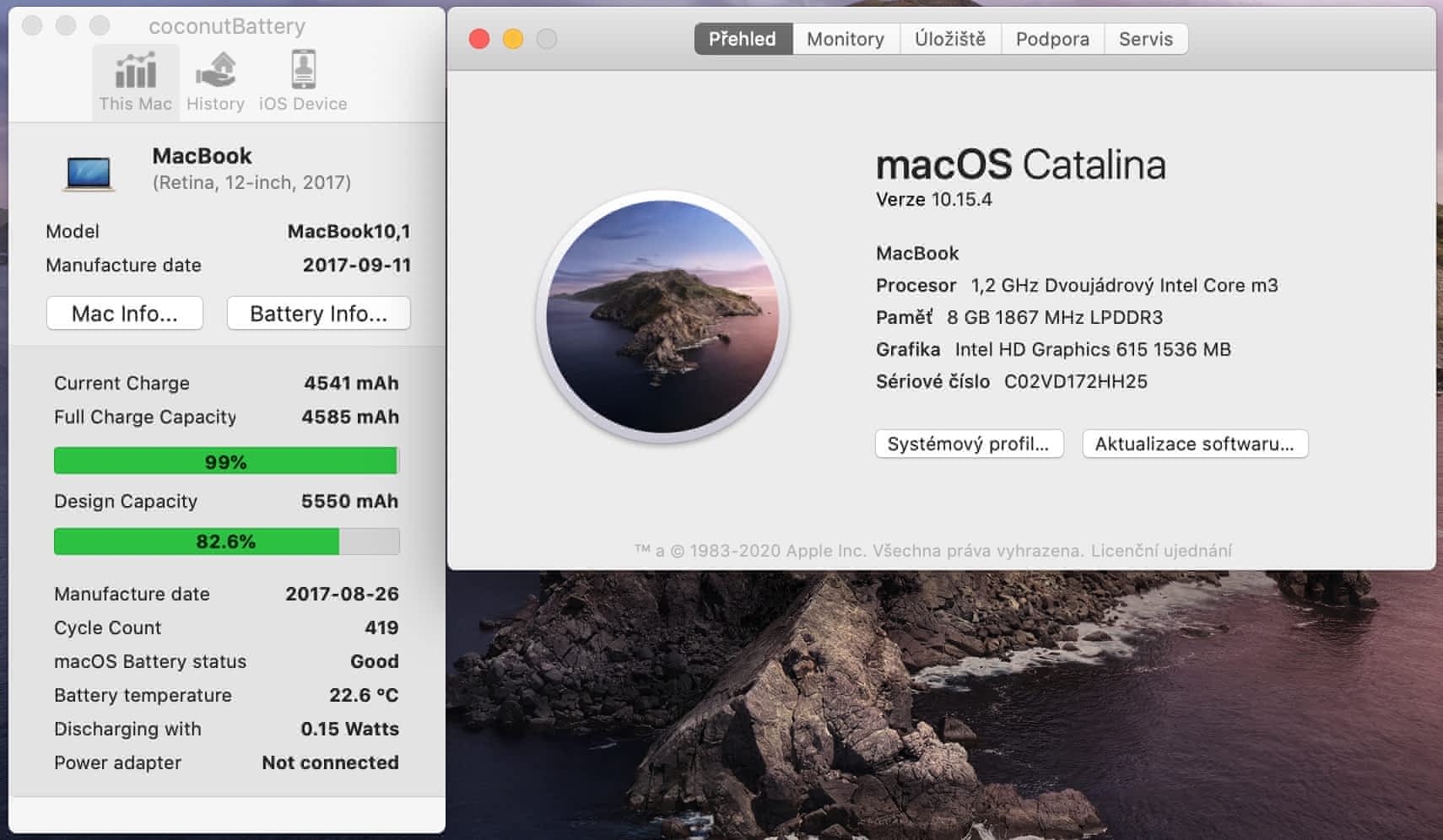The height and width of the screenshot is (840, 1443).
Task: Click the Discharging with 0.15 Watts value
Action: [x=349, y=729]
